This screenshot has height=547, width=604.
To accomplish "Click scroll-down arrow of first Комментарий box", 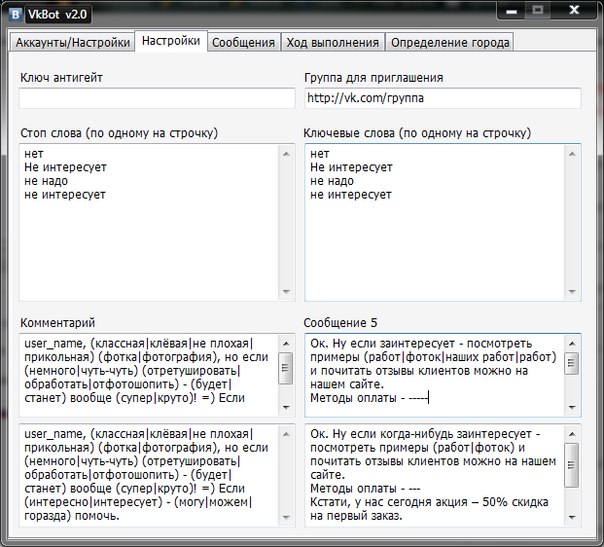I will tap(287, 407).
